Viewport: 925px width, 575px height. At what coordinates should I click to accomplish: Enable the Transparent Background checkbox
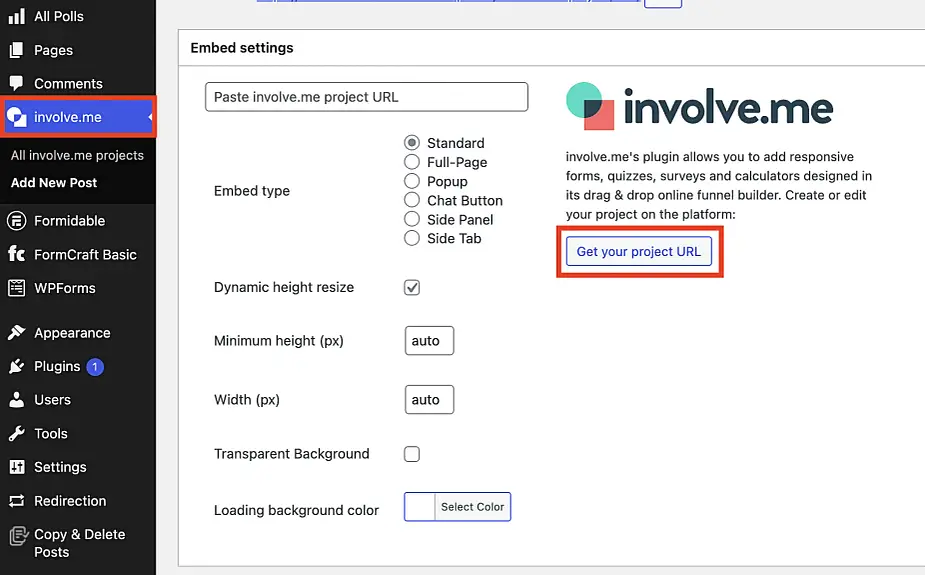412,454
